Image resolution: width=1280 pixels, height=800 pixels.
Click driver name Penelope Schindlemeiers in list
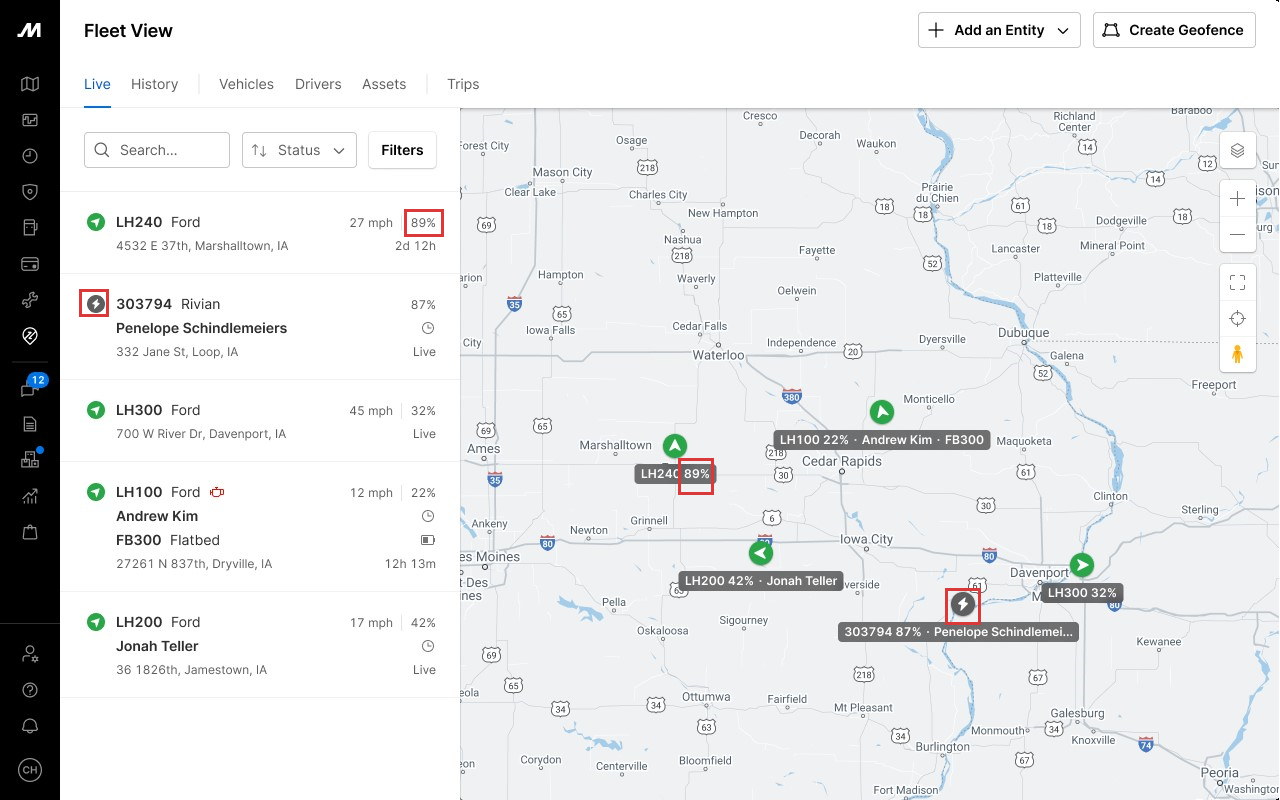click(x=201, y=328)
